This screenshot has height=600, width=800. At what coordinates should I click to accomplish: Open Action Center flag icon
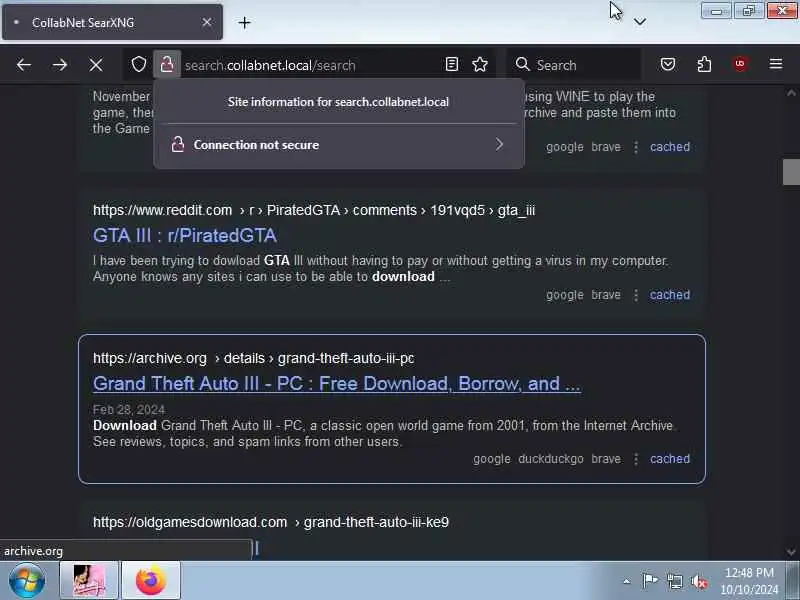tap(649, 581)
